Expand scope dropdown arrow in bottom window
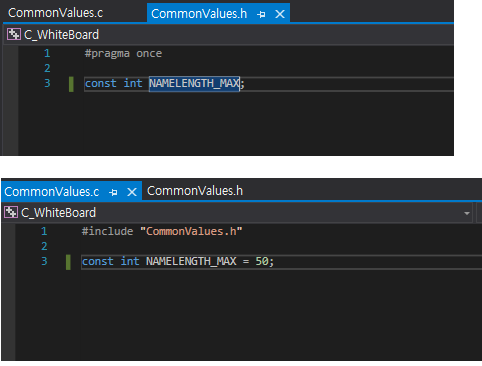Viewport: 482px width, 366px height. 467,213
